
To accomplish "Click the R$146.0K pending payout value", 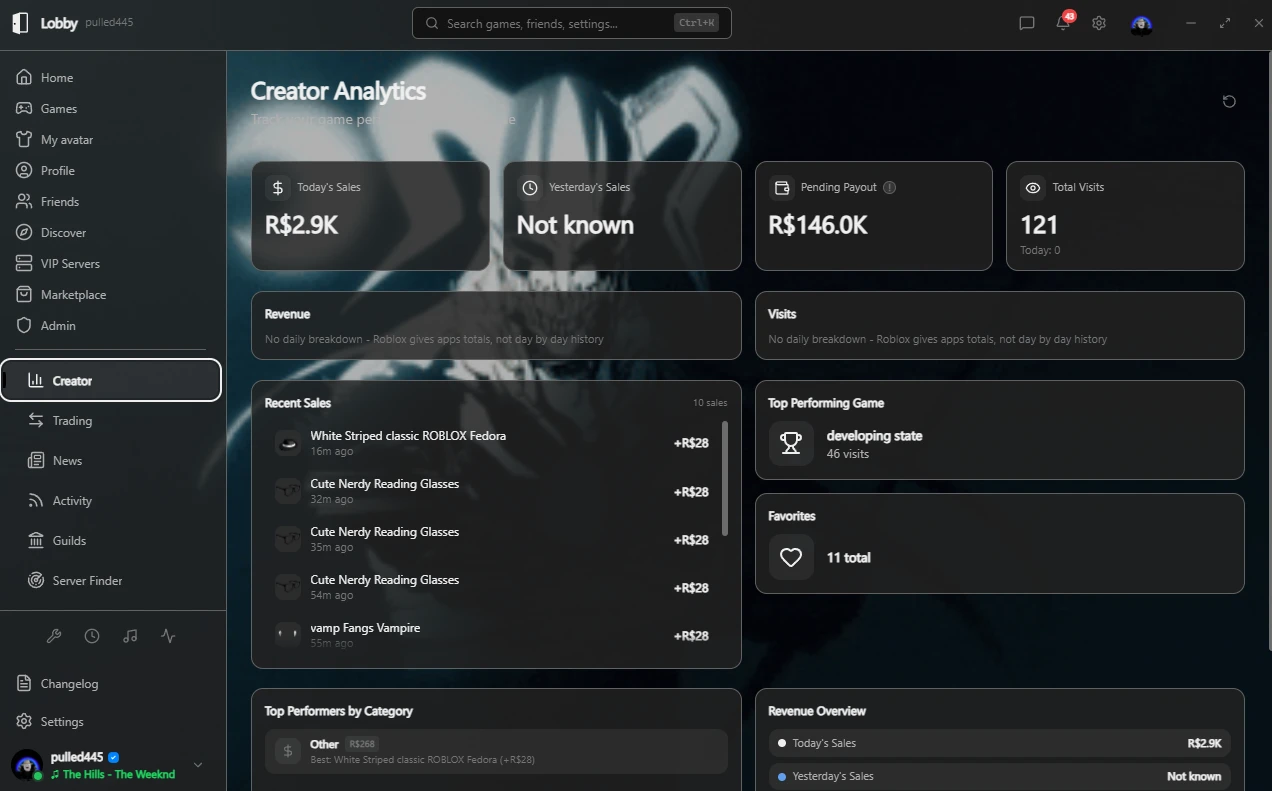I will click(818, 225).
